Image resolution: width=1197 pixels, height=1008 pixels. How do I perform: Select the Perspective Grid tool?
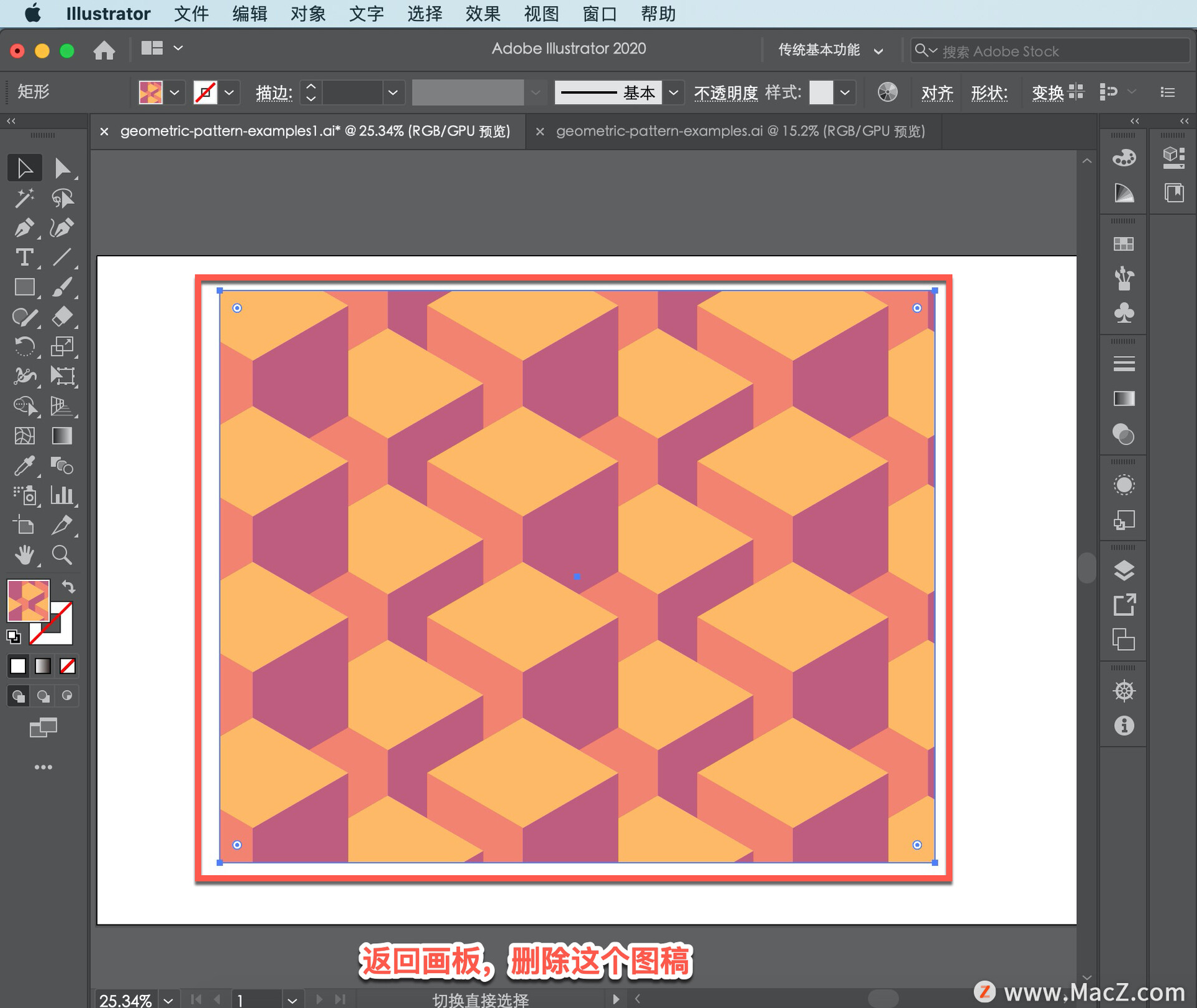click(62, 406)
